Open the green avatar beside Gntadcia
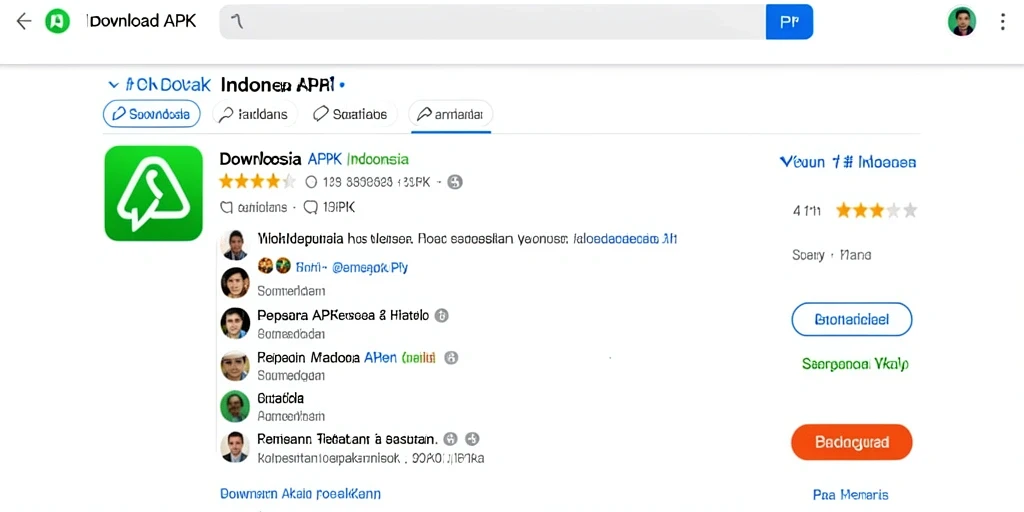This screenshot has height=512, width=1024. click(x=234, y=406)
